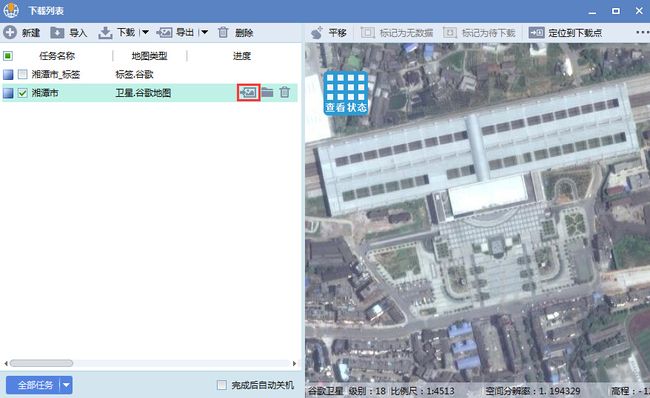Open the 下载 dropdown arrow
The width and height of the screenshot is (650, 398).
point(145,32)
